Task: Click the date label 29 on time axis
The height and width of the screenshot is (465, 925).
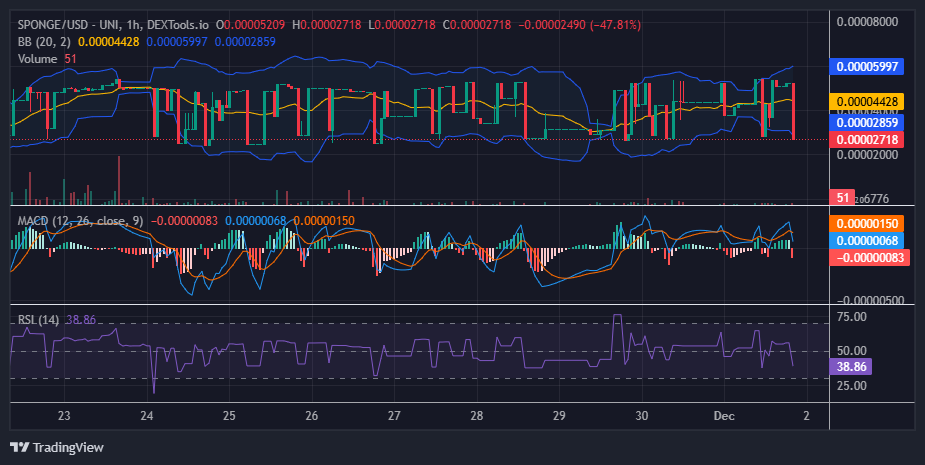Action: pyautogui.click(x=559, y=415)
